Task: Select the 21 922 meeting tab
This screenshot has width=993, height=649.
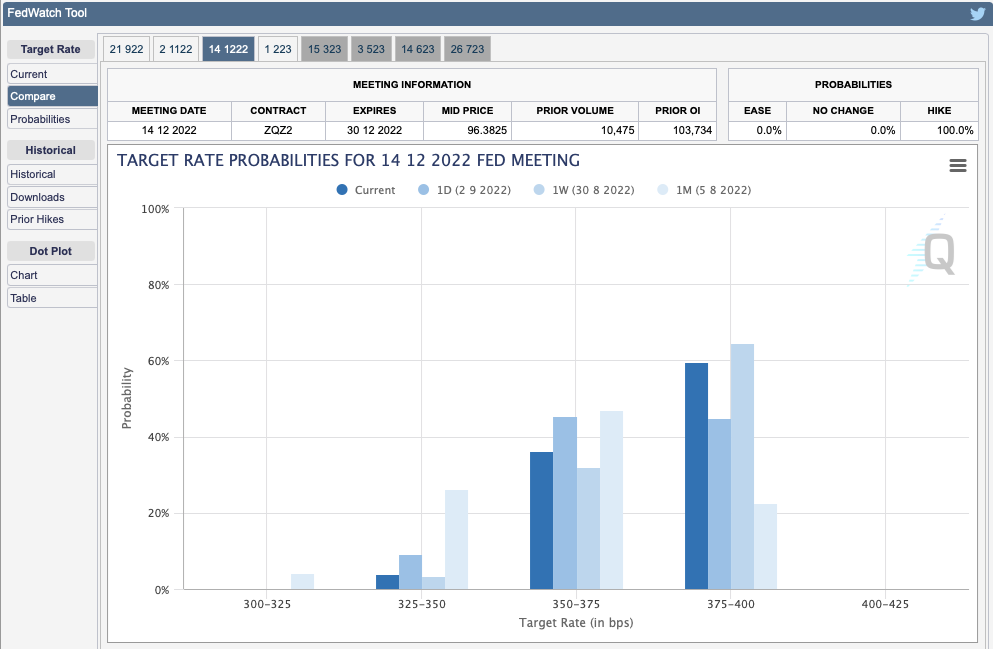Action: (x=126, y=49)
